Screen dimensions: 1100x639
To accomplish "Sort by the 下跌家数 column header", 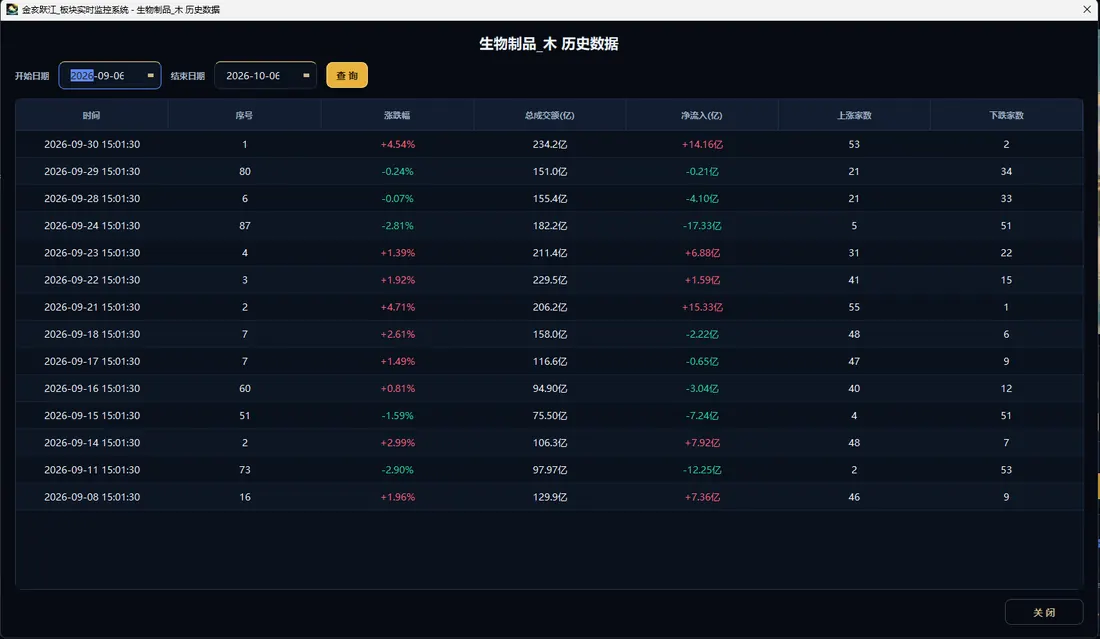I will (x=1006, y=115).
